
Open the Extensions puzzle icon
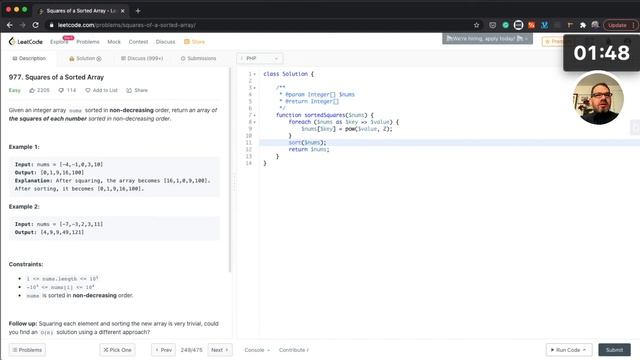[583, 25]
